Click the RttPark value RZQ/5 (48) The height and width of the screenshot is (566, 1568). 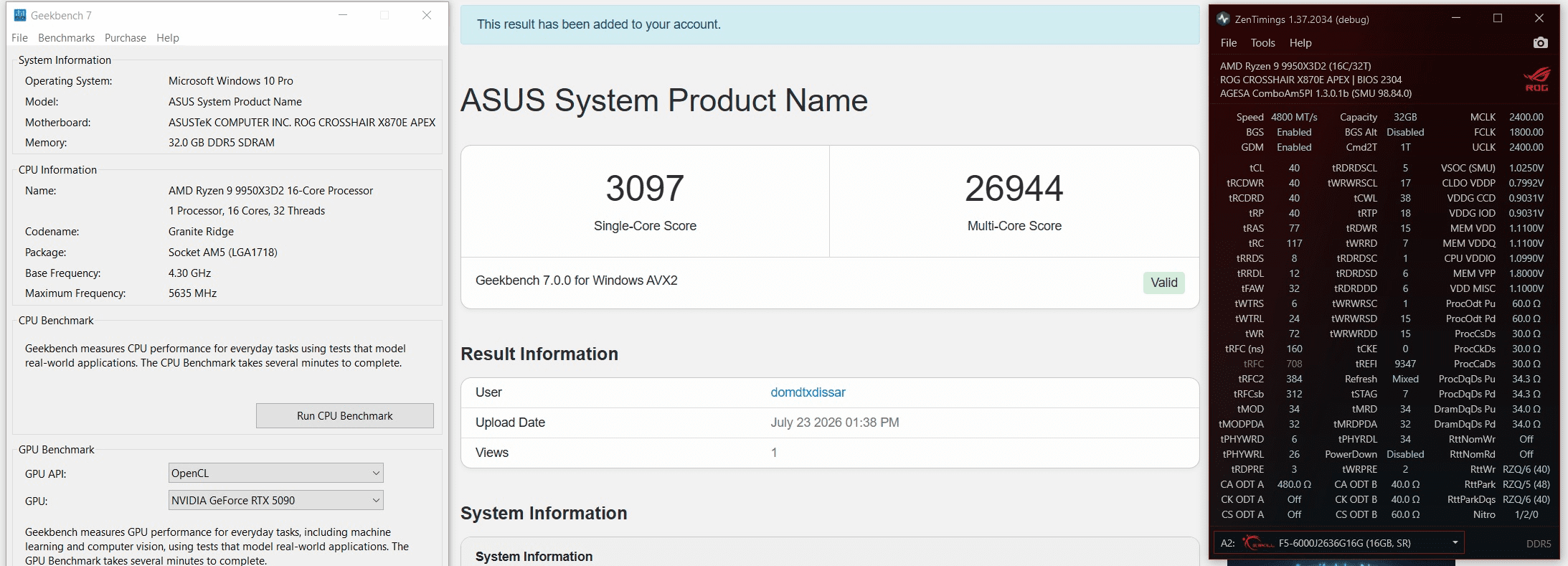click(1526, 484)
